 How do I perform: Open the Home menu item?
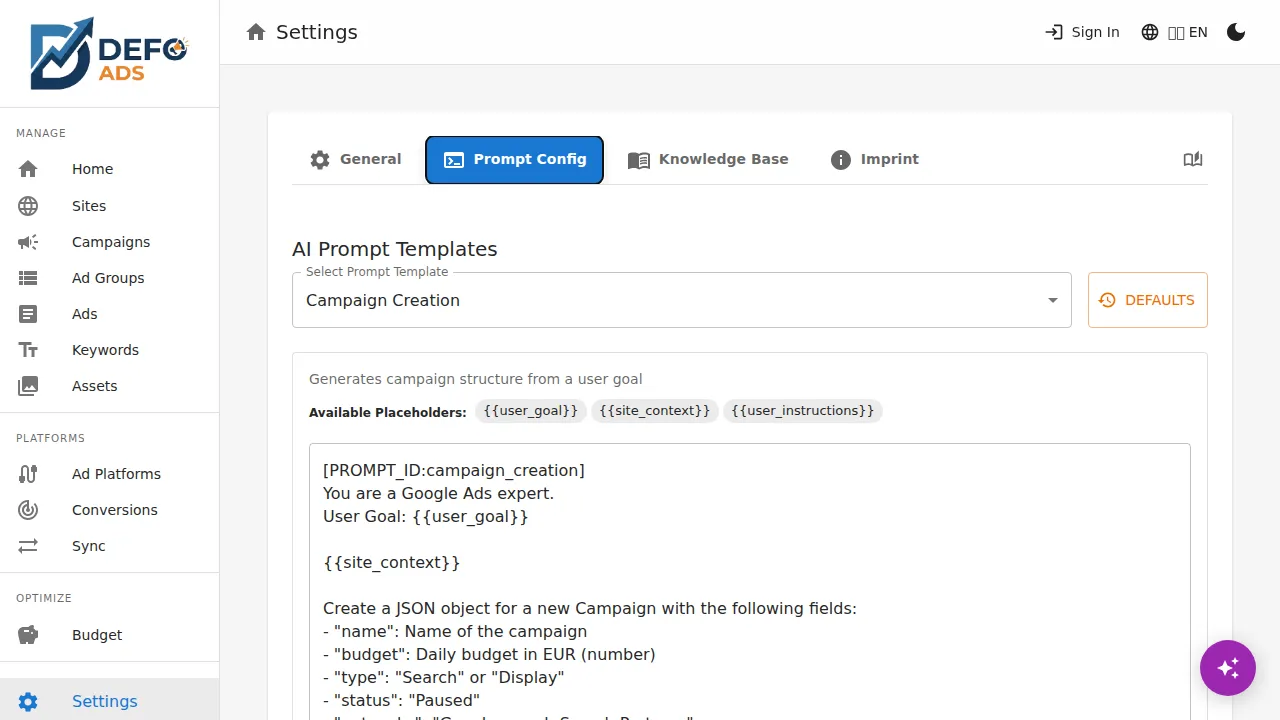click(x=109, y=169)
